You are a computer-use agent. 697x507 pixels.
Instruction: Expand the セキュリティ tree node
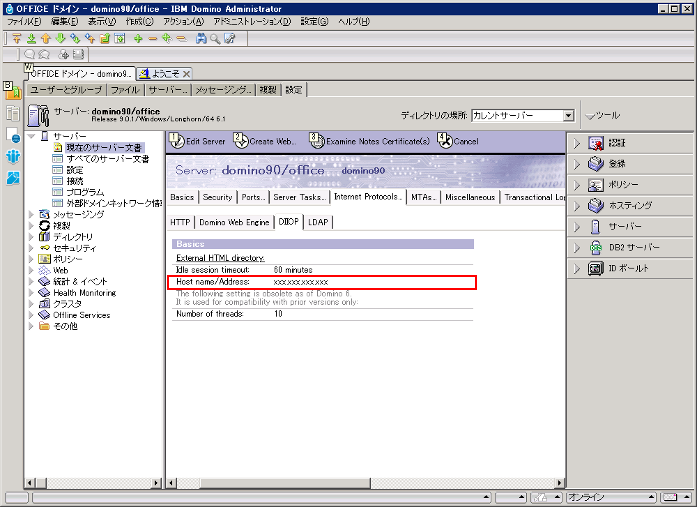pyautogui.click(x=31, y=248)
